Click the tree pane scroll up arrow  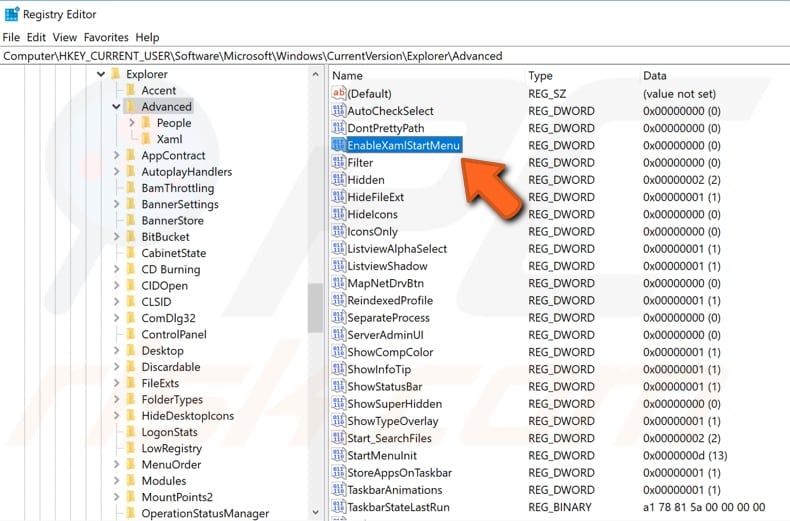tap(315, 75)
